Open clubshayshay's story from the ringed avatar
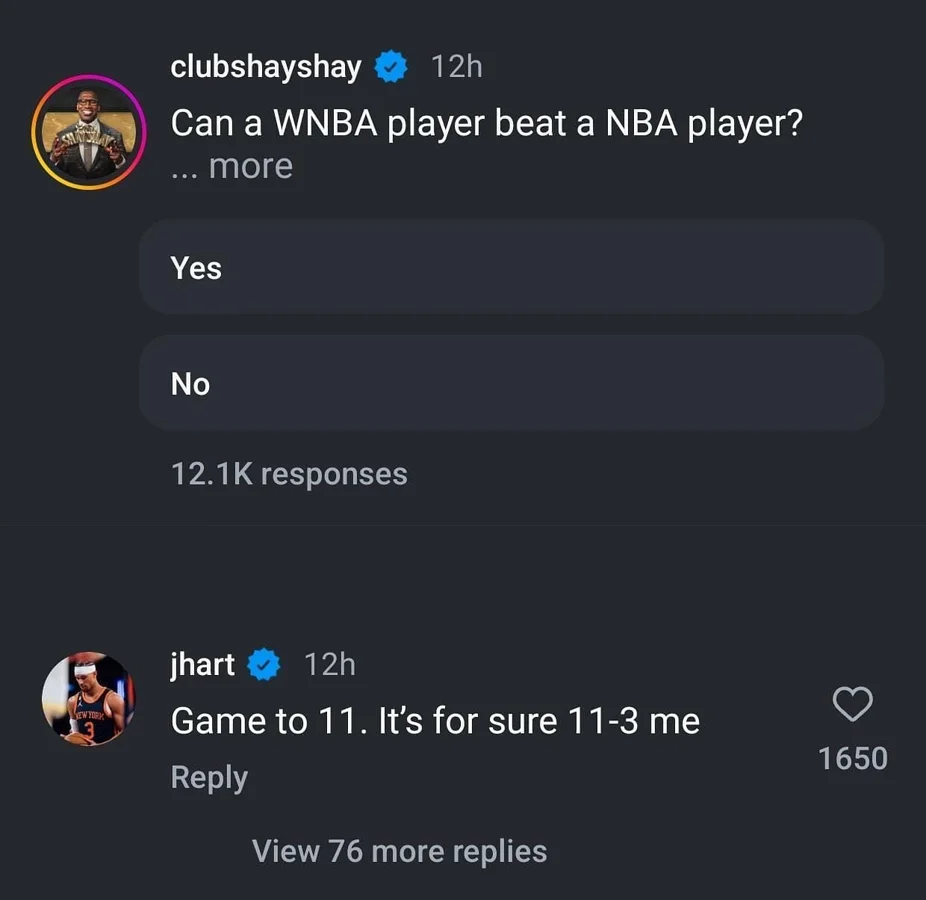The image size is (926, 900). click(x=89, y=131)
